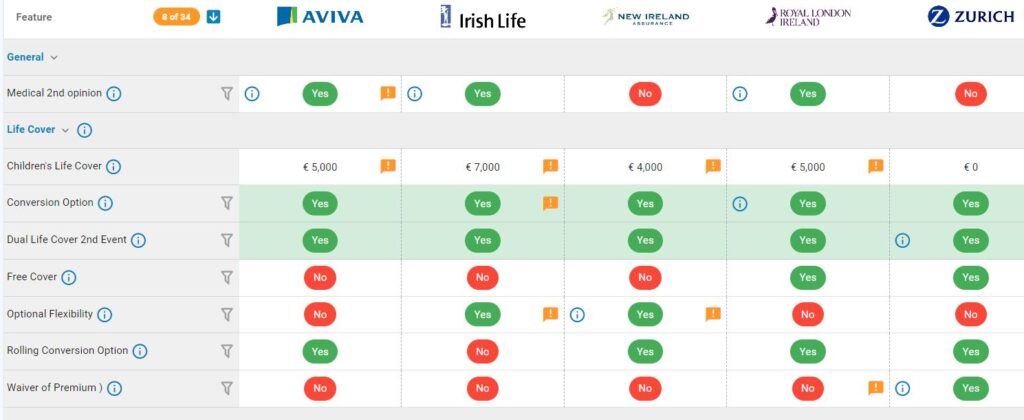This screenshot has width=1024, height=420.
Task: Click the 8 of 34 feature count badge
Action: tap(177, 17)
